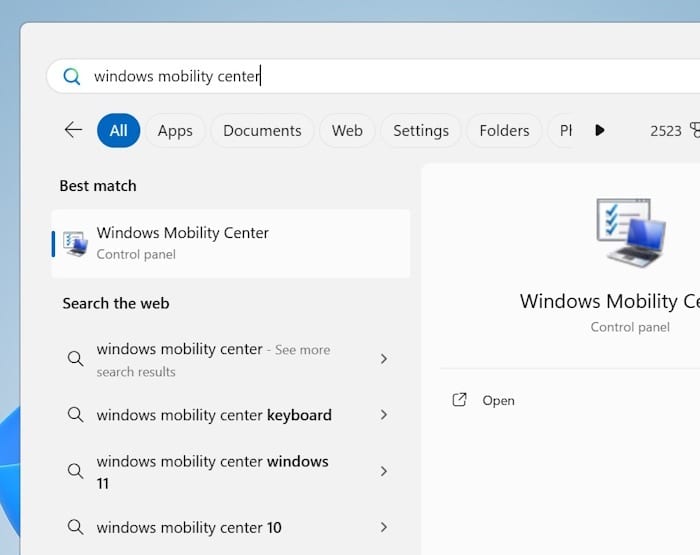Image resolution: width=700 pixels, height=555 pixels.
Task: Click the magnifier icon in the search box
Action: pyautogui.click(x=71, y=77)
